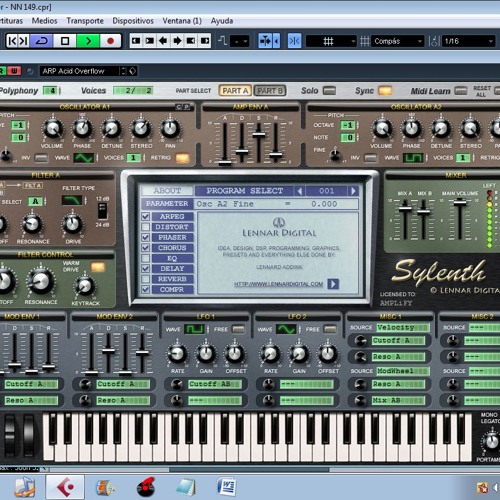Select PART B
500x500 pixels.
(270, 91)
